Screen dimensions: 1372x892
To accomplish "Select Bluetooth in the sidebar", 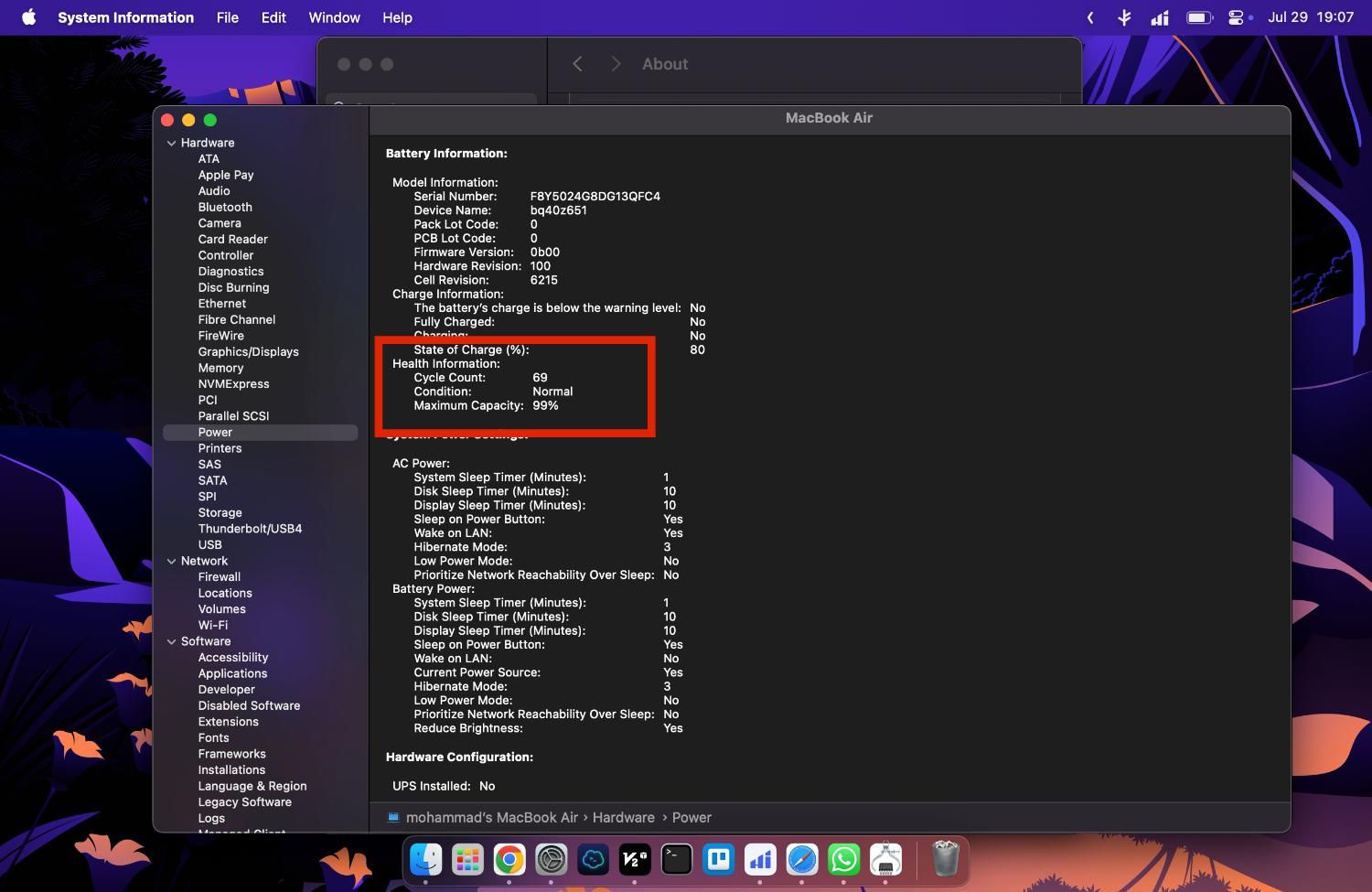I will pos(225,207).
